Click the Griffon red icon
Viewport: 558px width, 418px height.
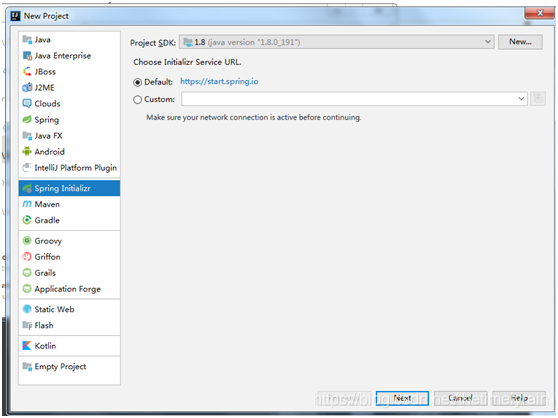(x=27, y=257)
